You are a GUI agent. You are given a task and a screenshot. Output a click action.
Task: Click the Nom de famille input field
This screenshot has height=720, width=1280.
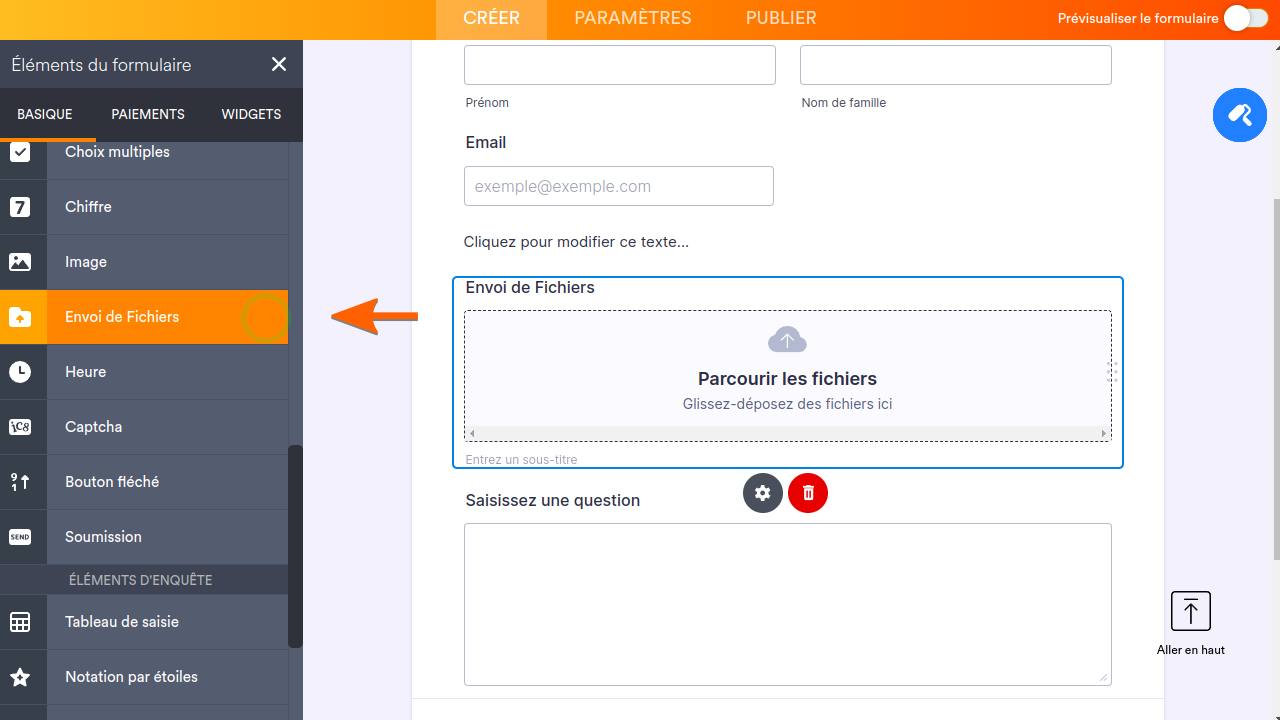coord(956,65)
